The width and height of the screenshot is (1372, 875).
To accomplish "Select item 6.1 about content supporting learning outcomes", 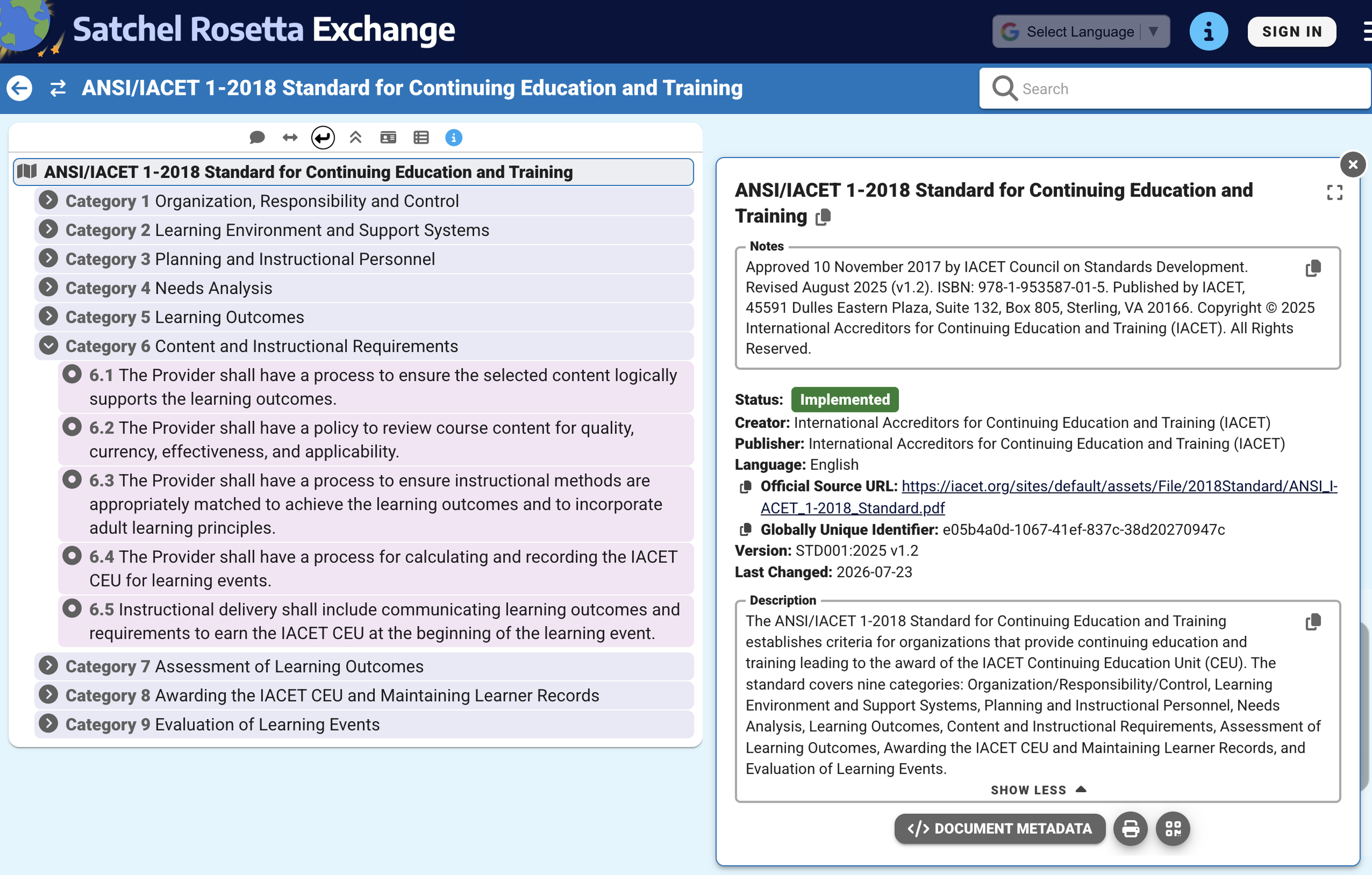I will click(376, 387).
